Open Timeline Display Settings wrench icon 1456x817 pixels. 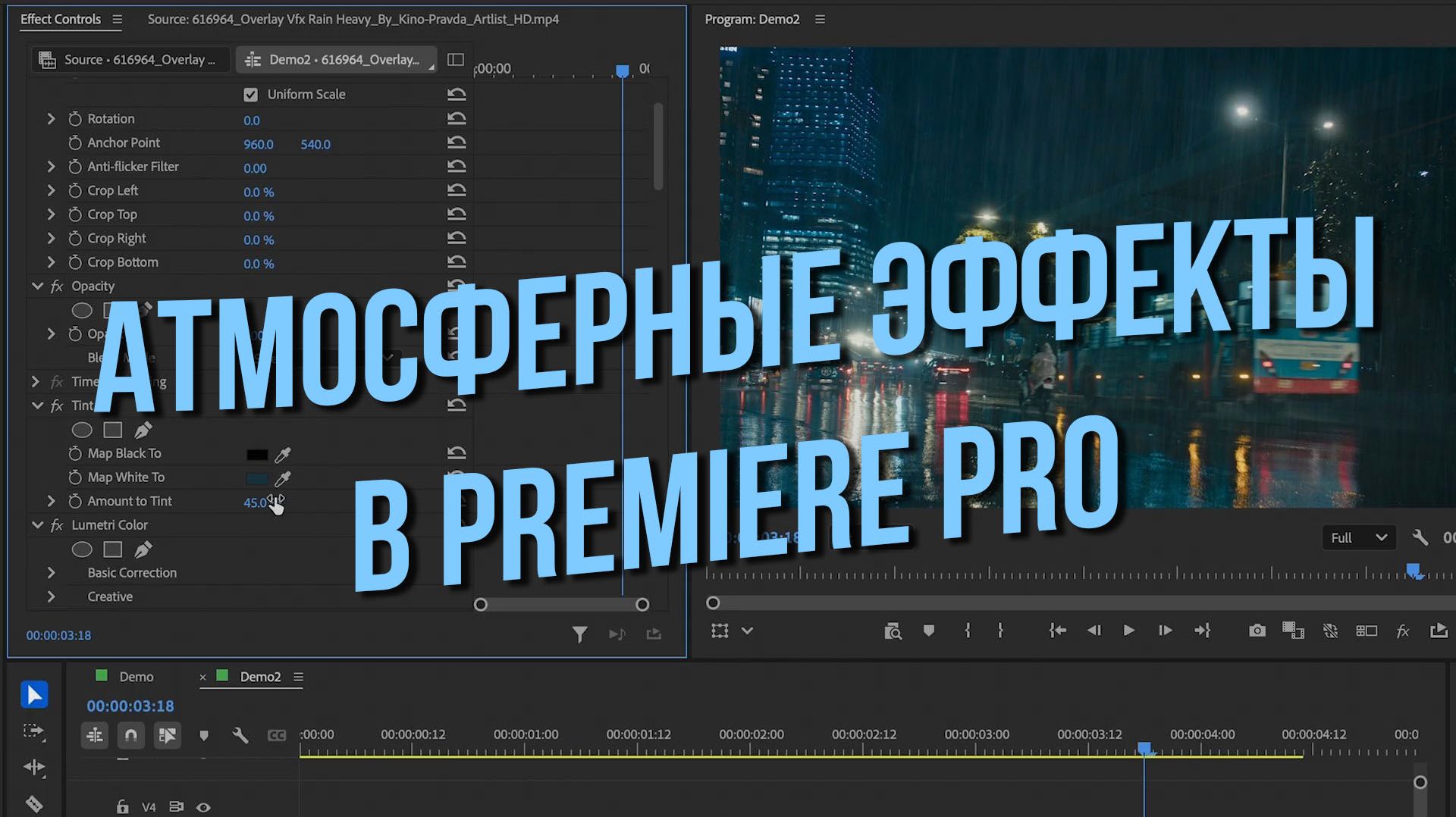coord(240,735)
